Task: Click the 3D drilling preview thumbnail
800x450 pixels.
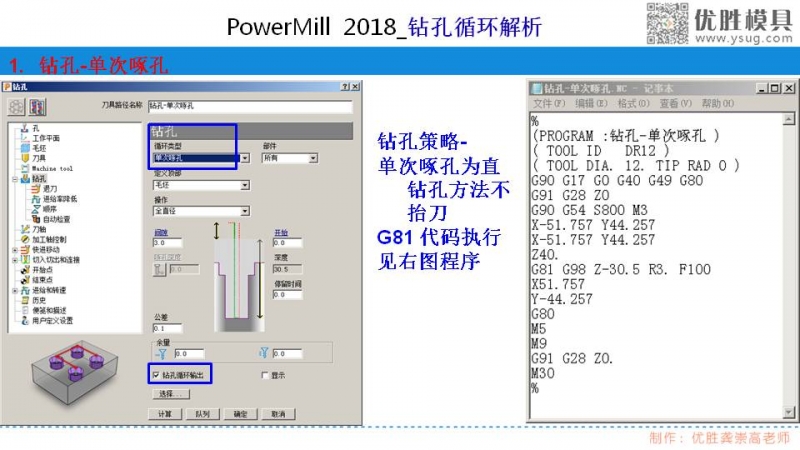Action: tap(75, 373)
